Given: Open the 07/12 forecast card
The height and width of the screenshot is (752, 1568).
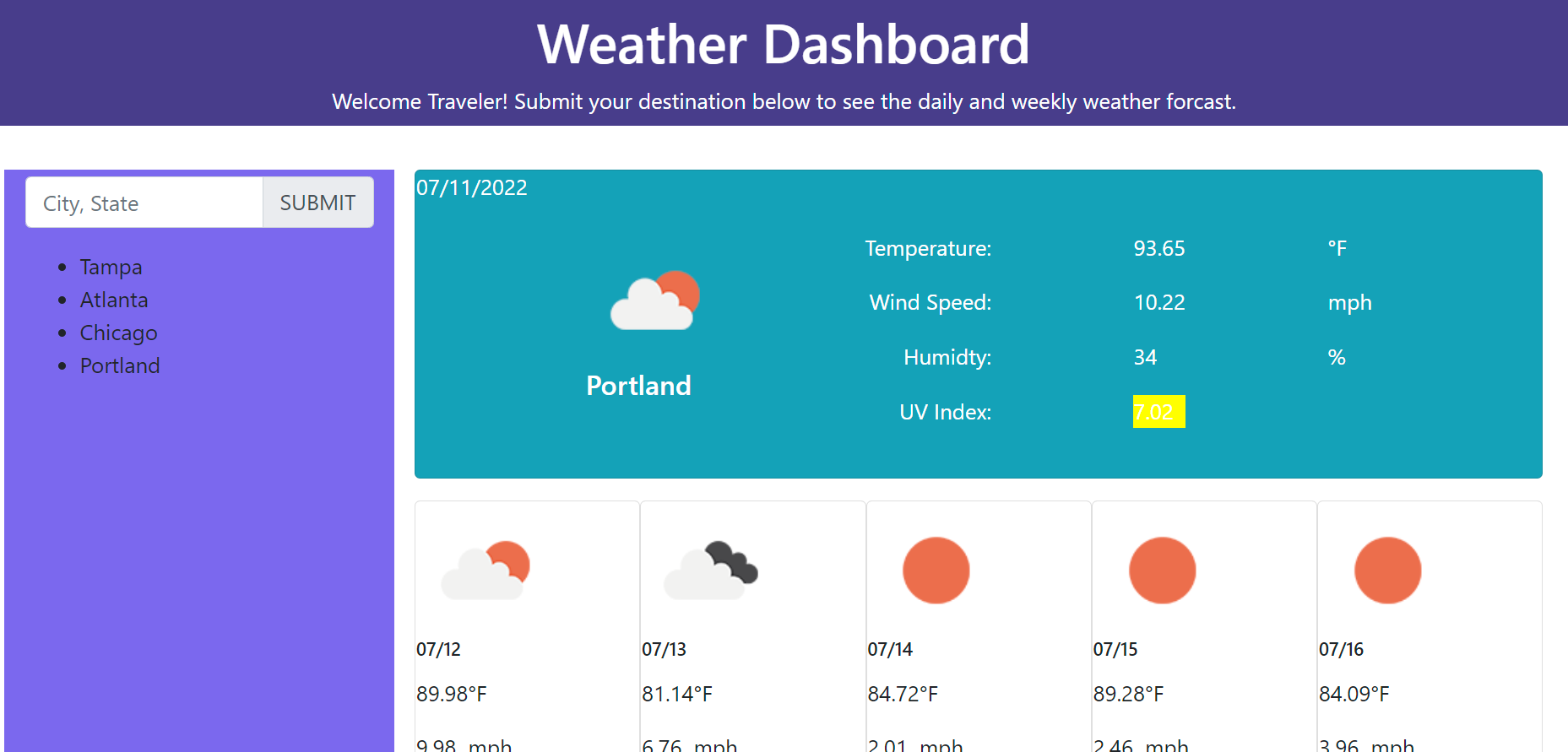Looking at the screenshot, I should tap(526, 625).
